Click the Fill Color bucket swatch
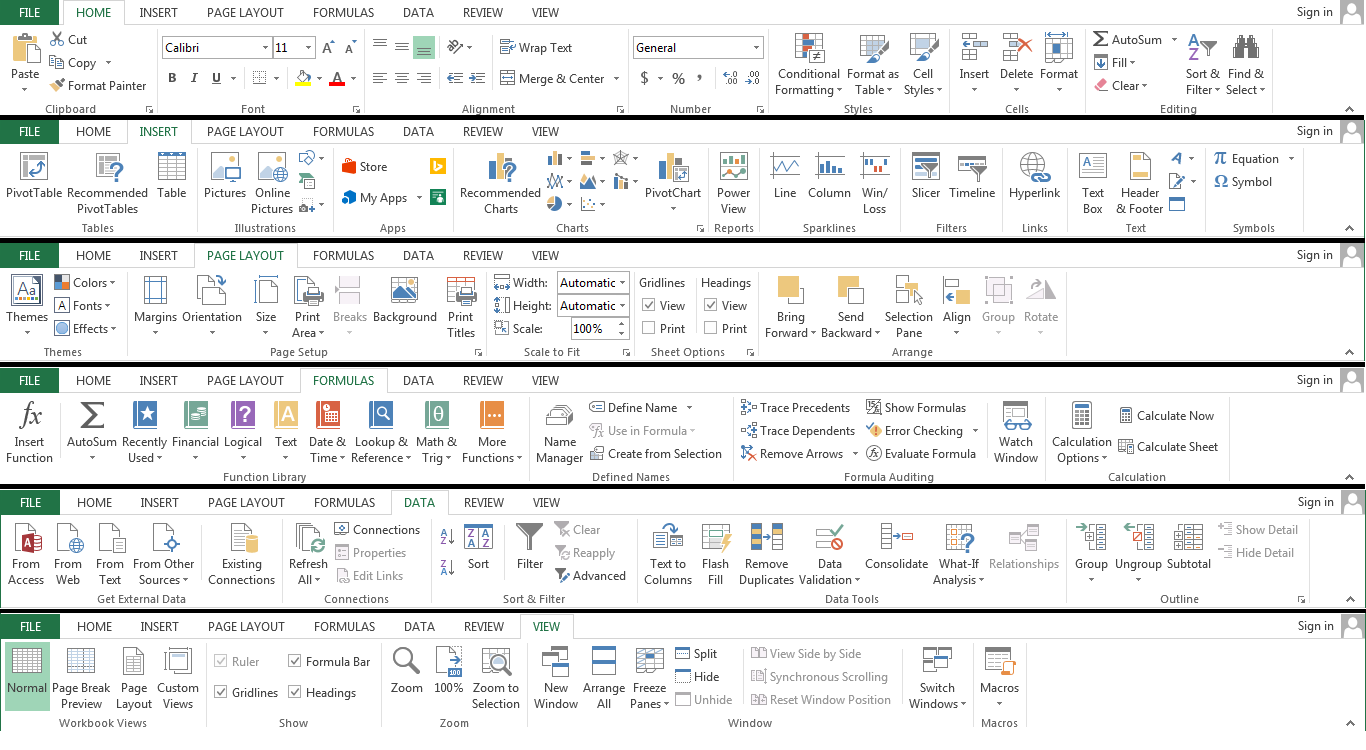Screen dimensions: 1366x750 tap(303, 78)
